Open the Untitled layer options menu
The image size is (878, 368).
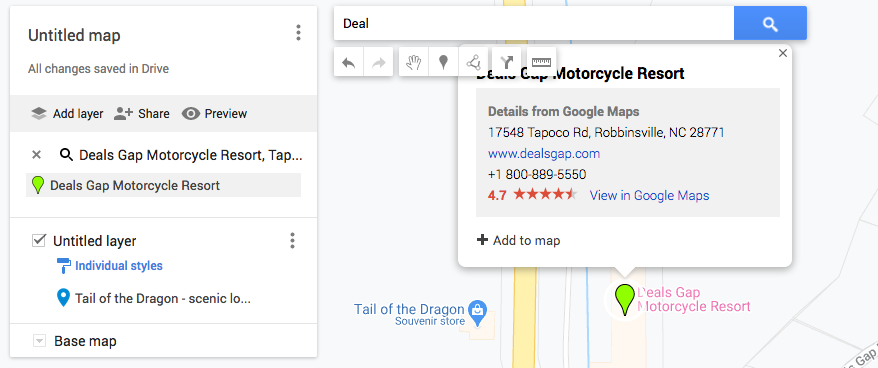pos(292,241)
